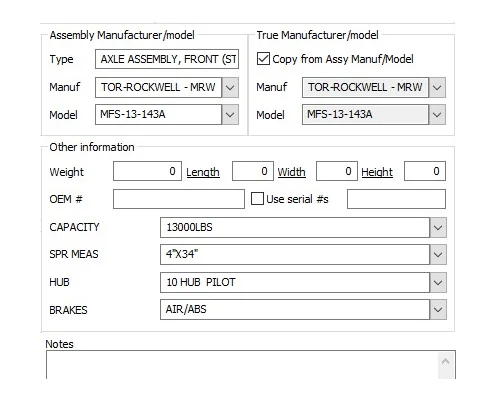Click the serial numbers field beside Use serial #s

(x=396, y=199)
